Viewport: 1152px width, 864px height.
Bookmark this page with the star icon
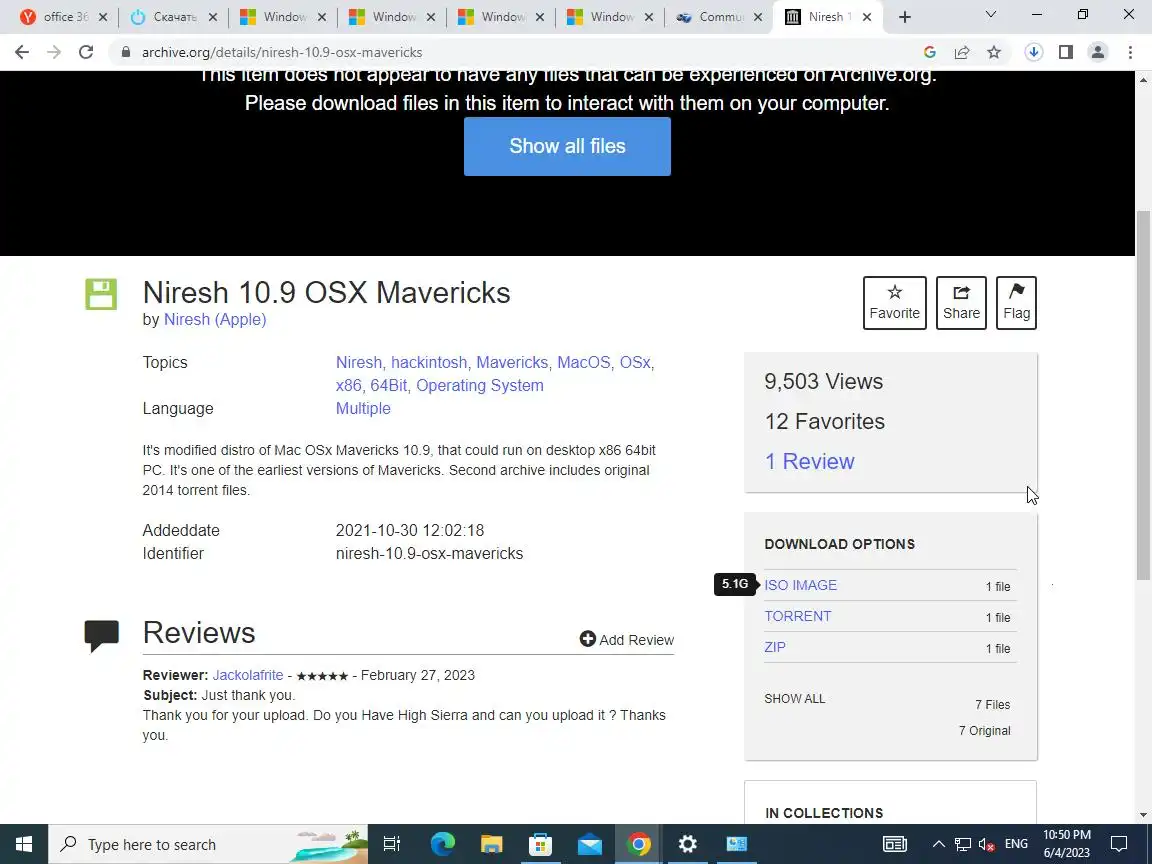[994, 52]
